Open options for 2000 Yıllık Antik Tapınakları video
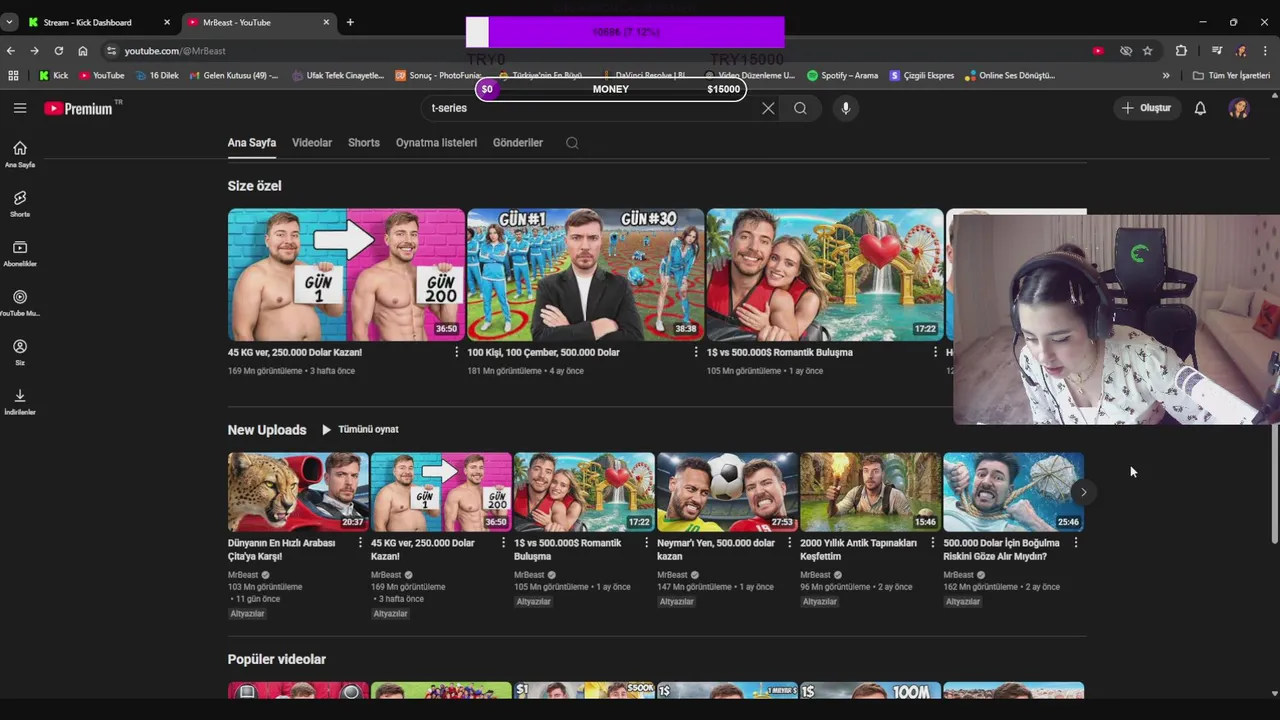Viewport: 1280px width, 720px height. 933,543
